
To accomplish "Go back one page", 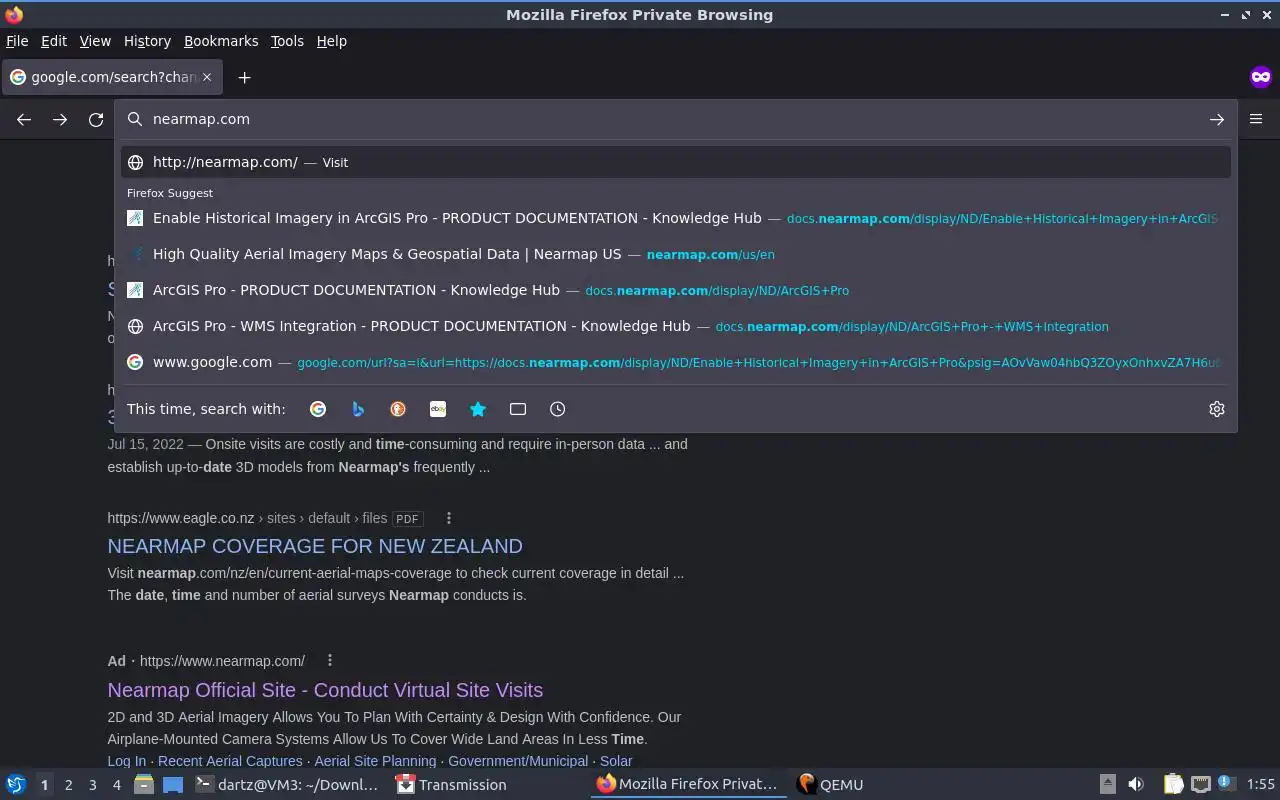I will click(24, 119).
